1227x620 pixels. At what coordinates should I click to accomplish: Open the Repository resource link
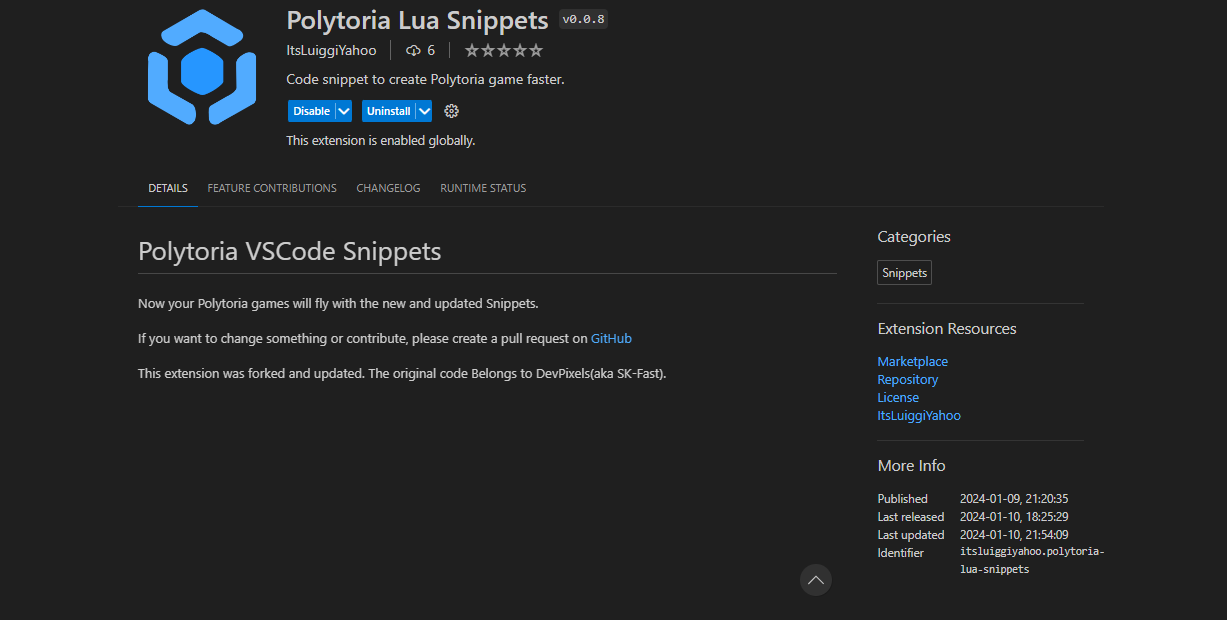tap(908, 380)
